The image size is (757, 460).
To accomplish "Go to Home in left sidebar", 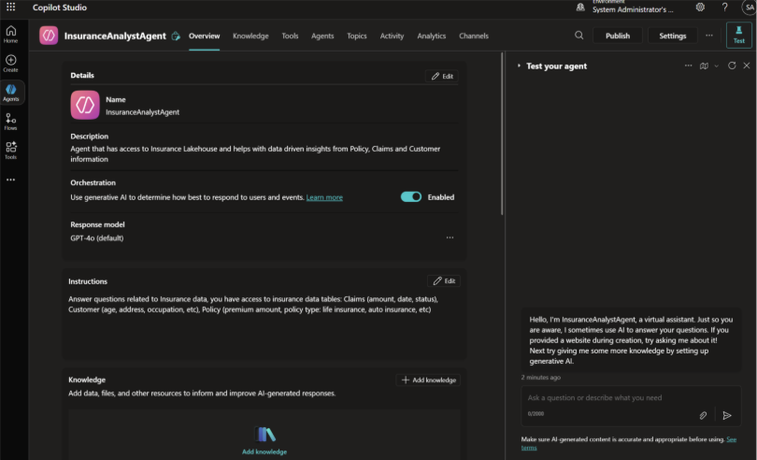I will [x=11, y=34].
